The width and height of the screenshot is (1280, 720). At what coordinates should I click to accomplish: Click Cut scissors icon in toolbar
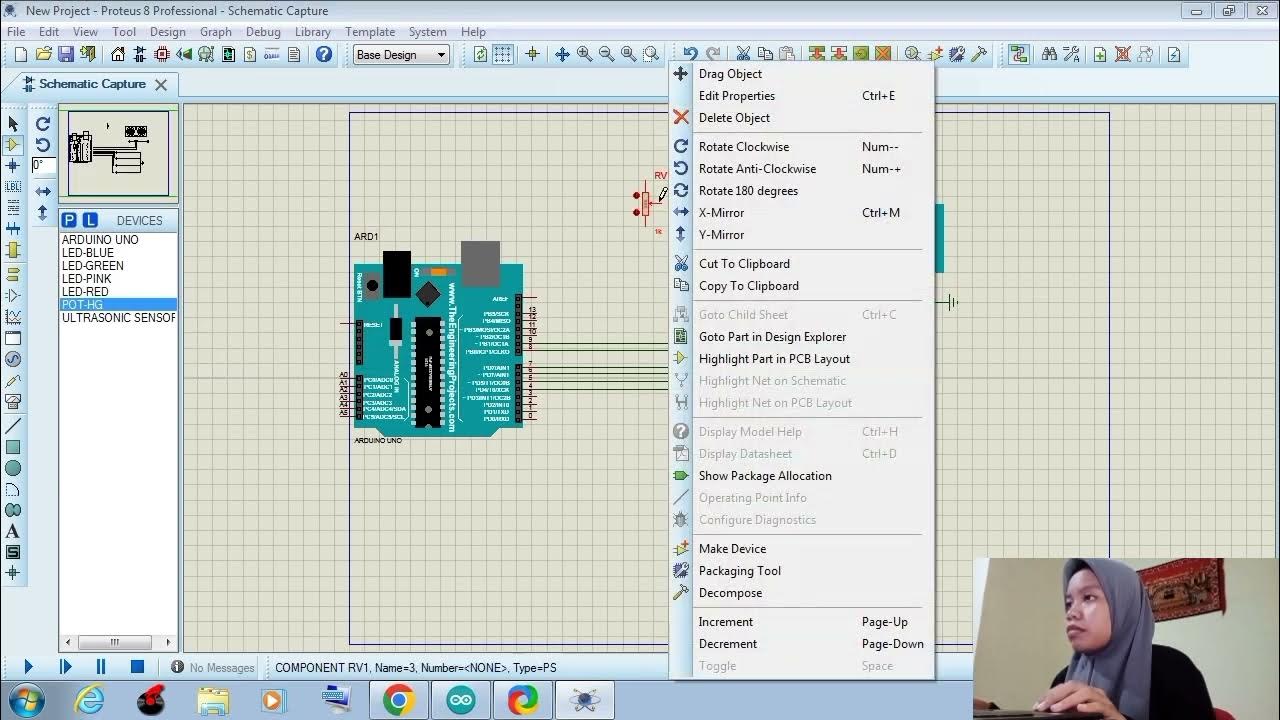point(743,54)
